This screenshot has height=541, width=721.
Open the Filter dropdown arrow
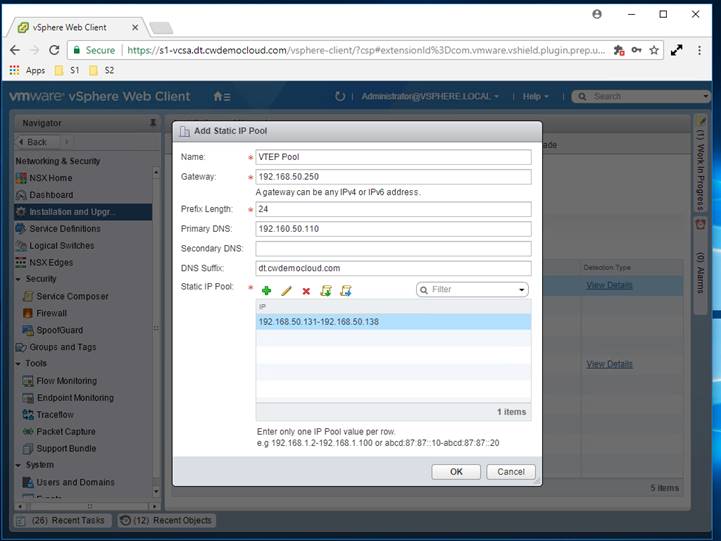tap(521, 290)
